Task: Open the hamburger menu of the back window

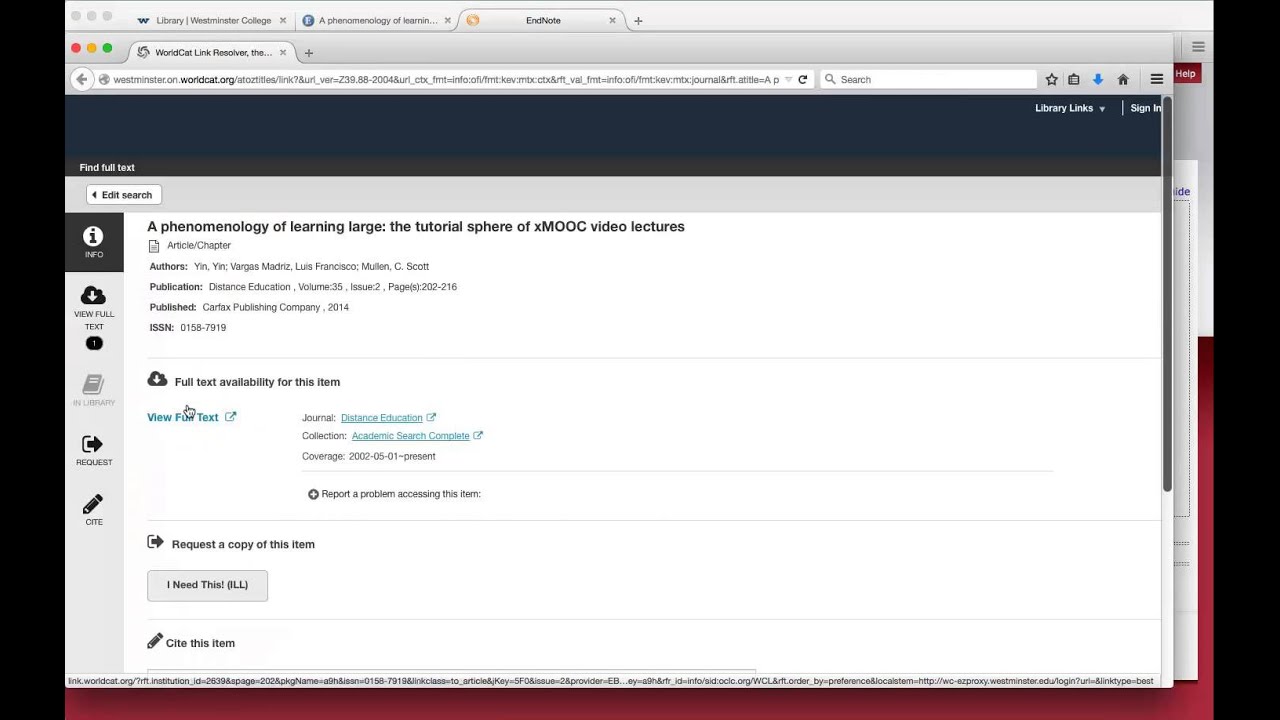Action: (x=1198, y=46)
